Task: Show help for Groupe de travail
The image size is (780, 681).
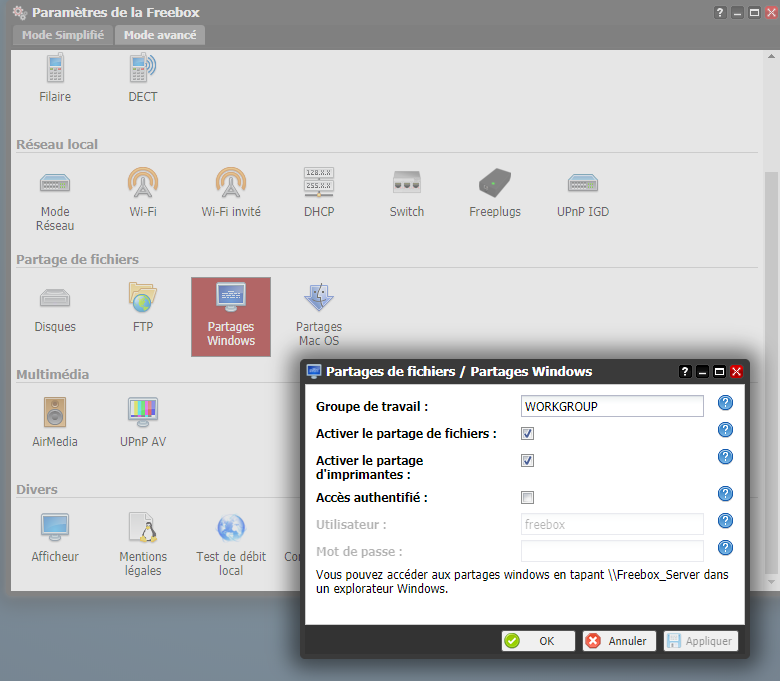Action: (725, 403)
